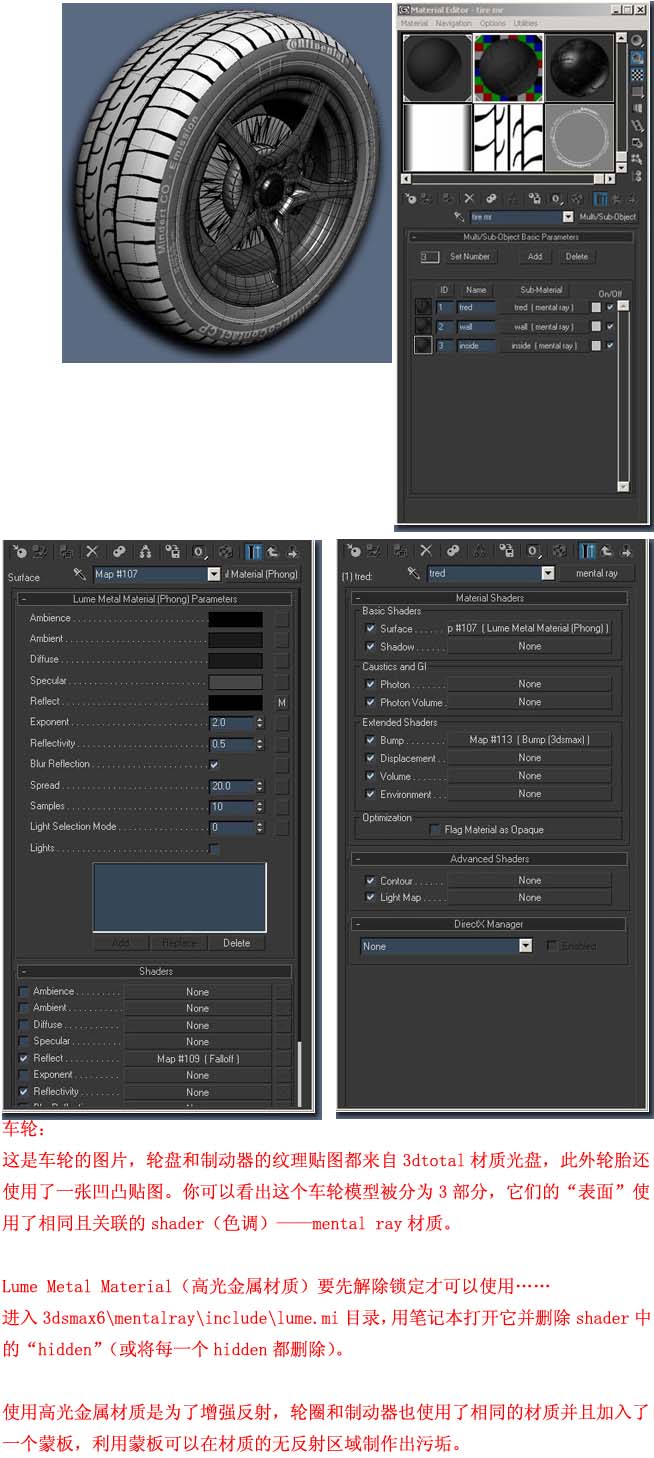Image resolution: width=654 pixels, height=1458 pixels.
Task: Click mental ray material type button
Action: [597, 573]
